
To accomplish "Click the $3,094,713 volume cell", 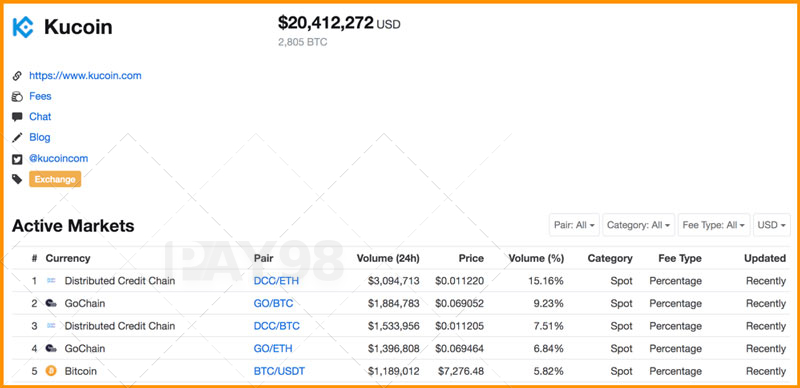I will coord(393,281).
